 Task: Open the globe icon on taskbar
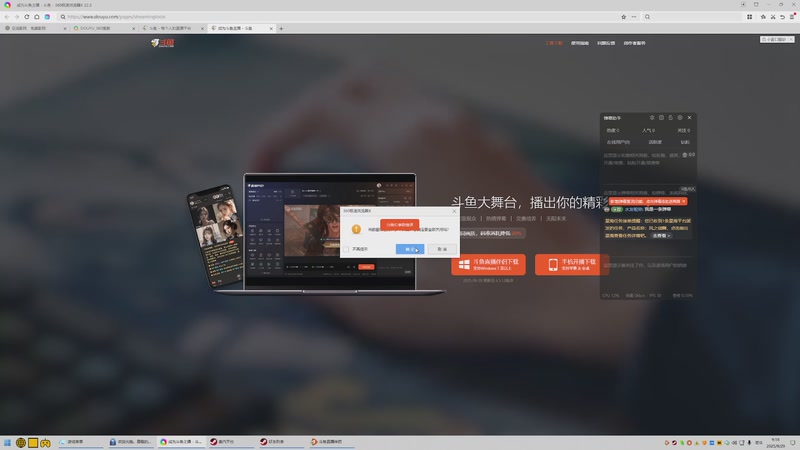(x=20, y=443)
